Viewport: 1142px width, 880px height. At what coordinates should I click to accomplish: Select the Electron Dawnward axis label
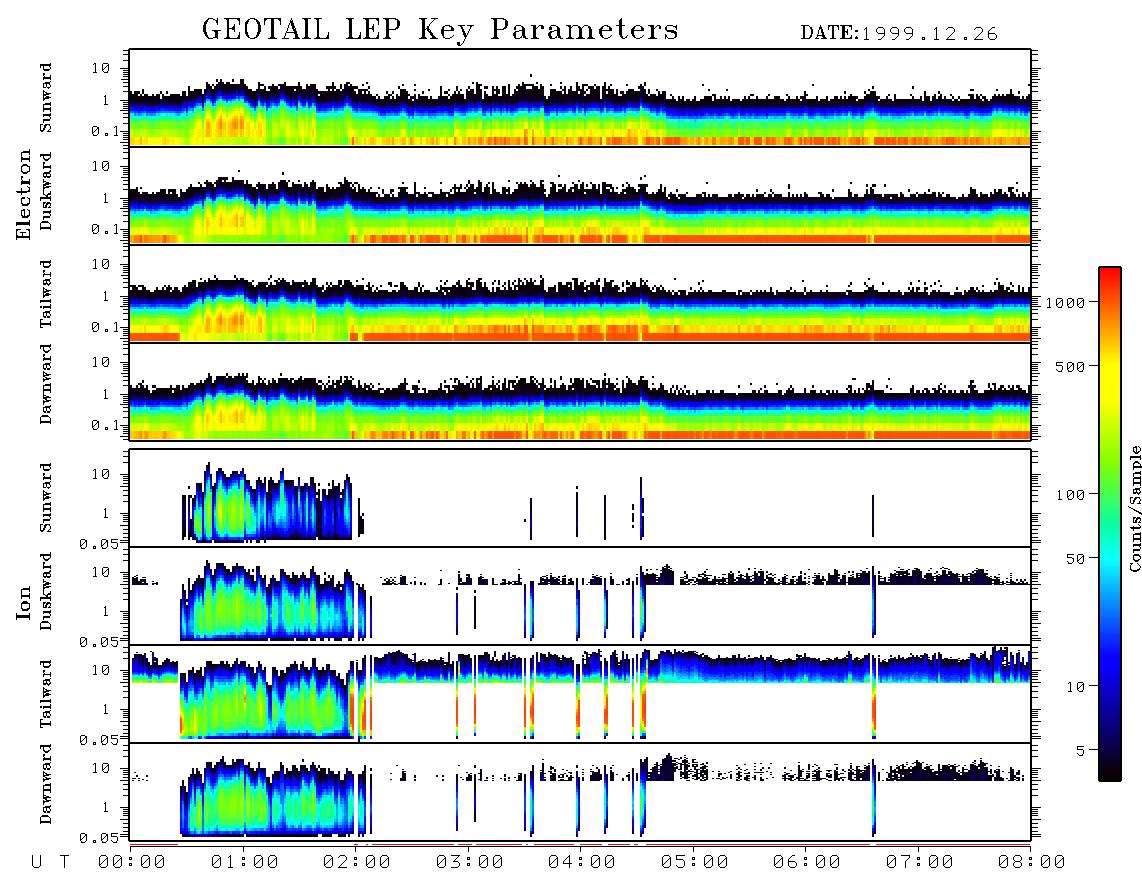point(46,385)
